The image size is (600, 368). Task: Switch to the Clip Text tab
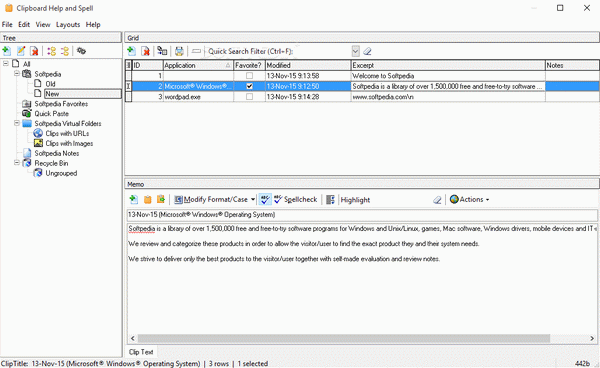[x=141, y=352]
